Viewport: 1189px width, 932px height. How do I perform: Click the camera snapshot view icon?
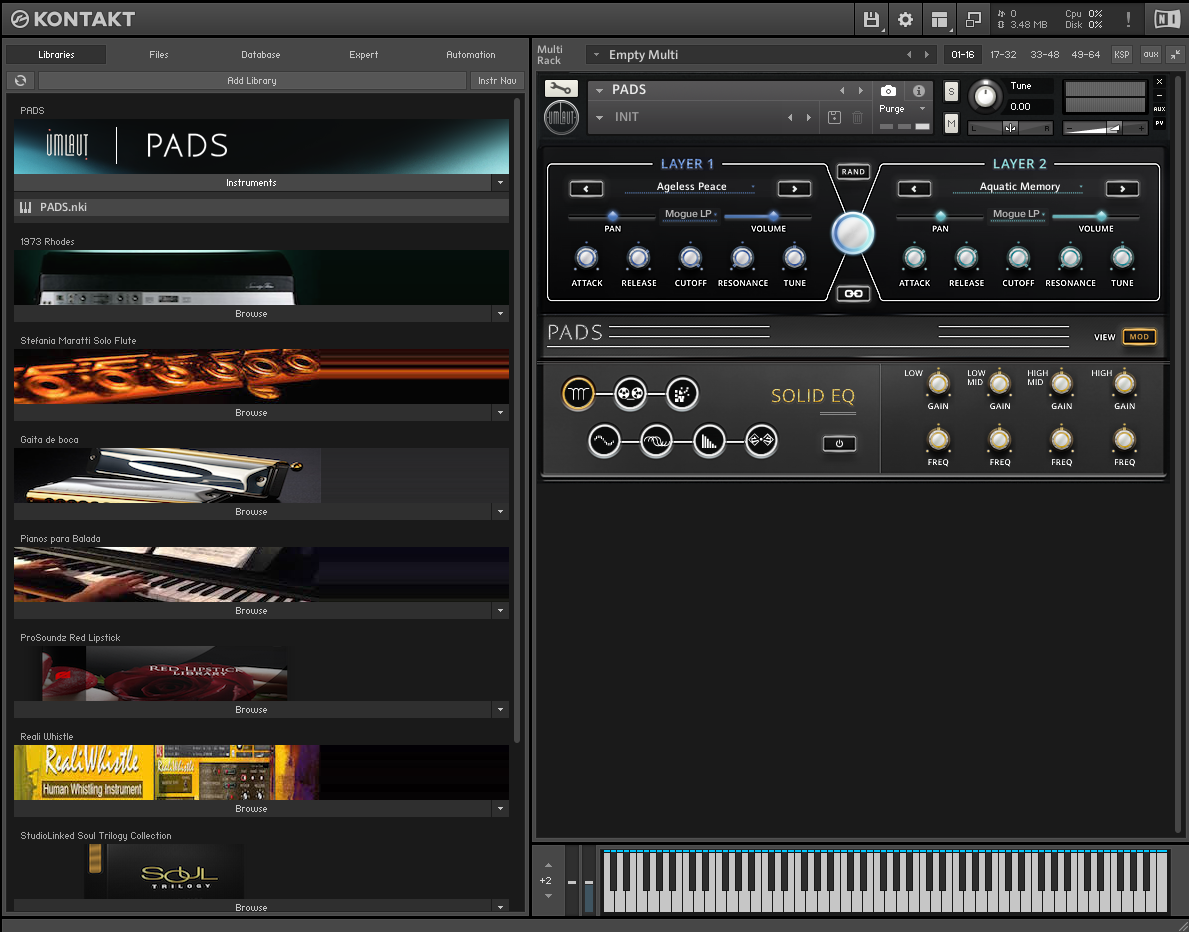click(888, 91)
